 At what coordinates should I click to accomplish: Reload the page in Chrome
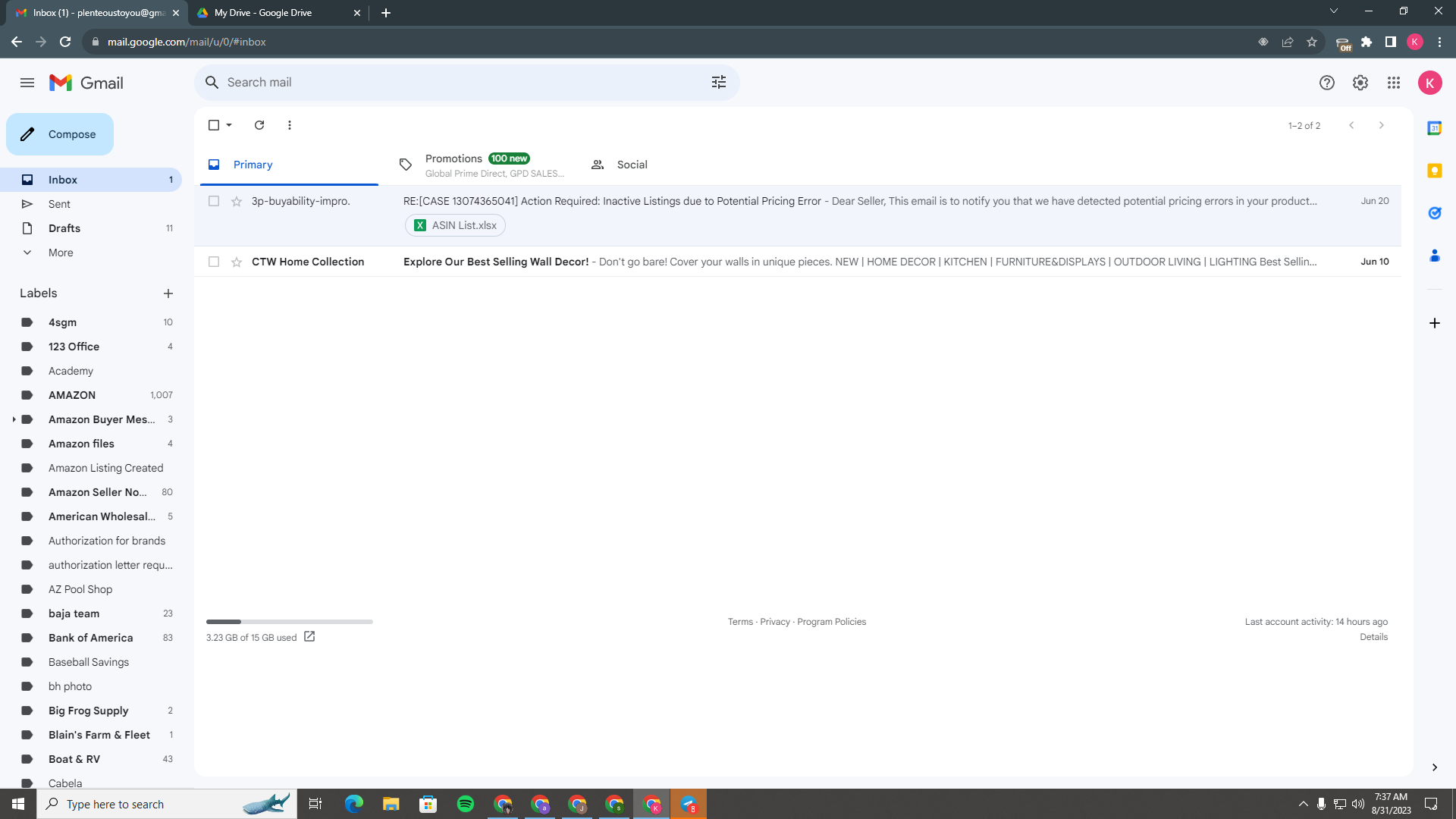click(65, 42)
